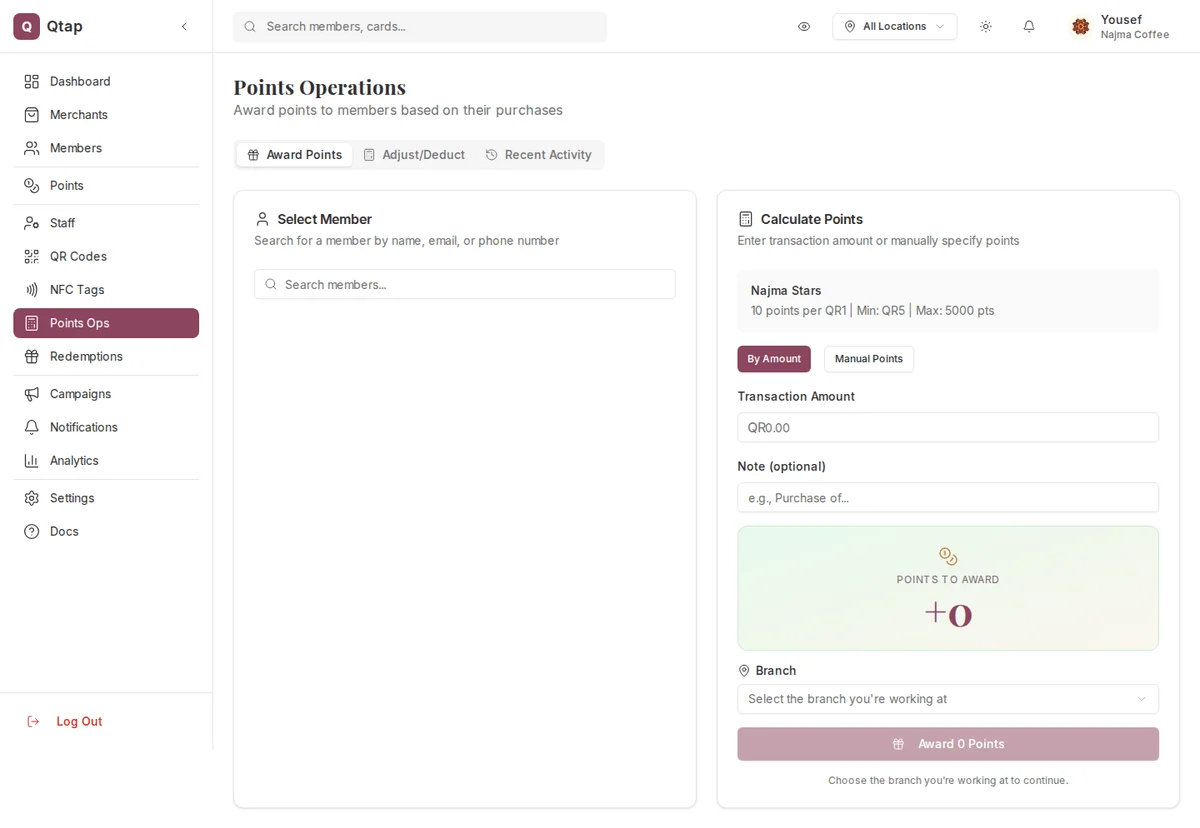The height and width of the screenshot is (828, 1200).
Task: Open Dashboard from the sidebar
Action: tap(106, 81)
